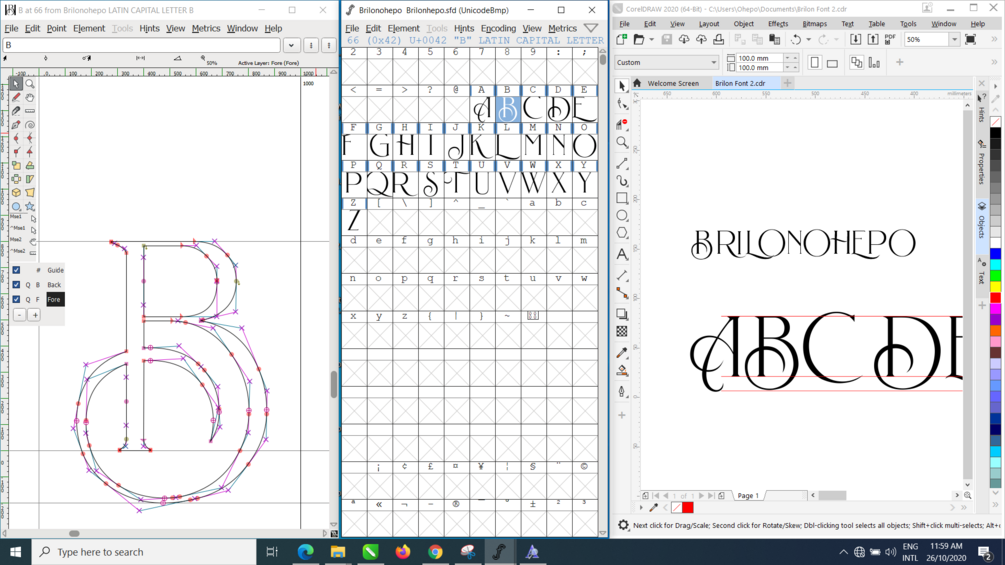1005x565 pixels.
Task: Select the landscape orientation button in CorelDRAW
Action: [x=832, y=63]
